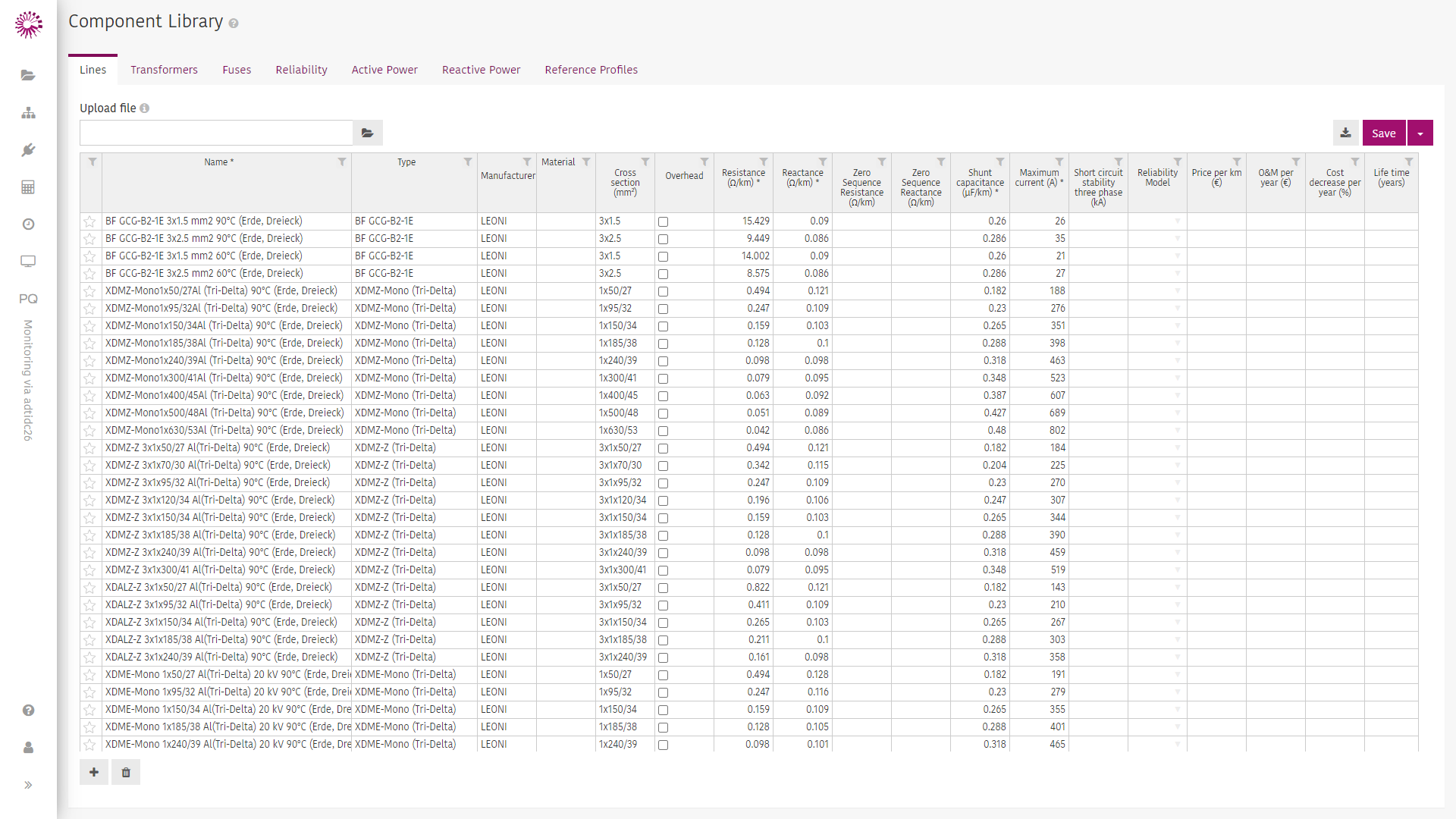Open the help question mark sidebar icon
The height and width of the screenshot is (819, 1456).
[28, 711]
